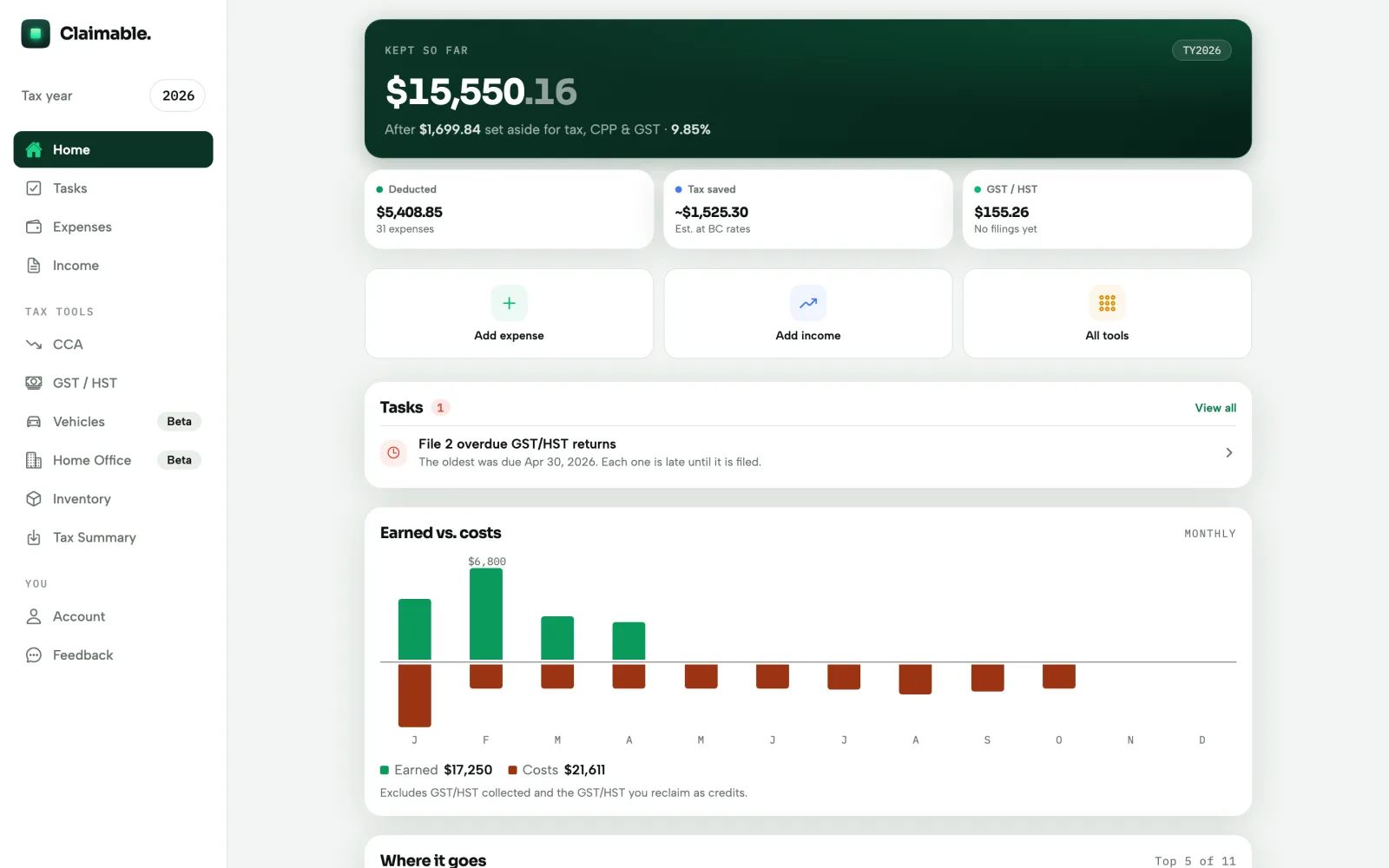The image size is (1389, 868).
Task: Click the chart icon for Add income
Action: 808,303
